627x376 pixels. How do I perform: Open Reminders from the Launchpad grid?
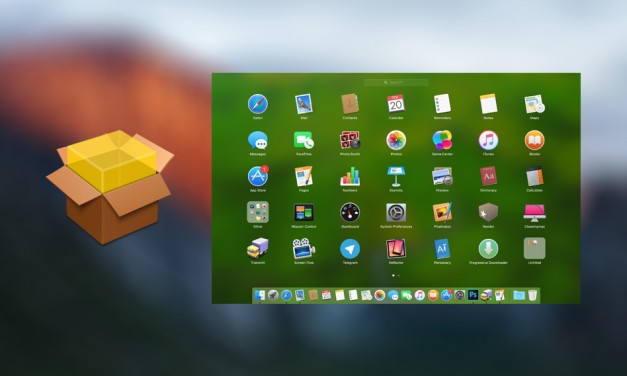point(442,104)
